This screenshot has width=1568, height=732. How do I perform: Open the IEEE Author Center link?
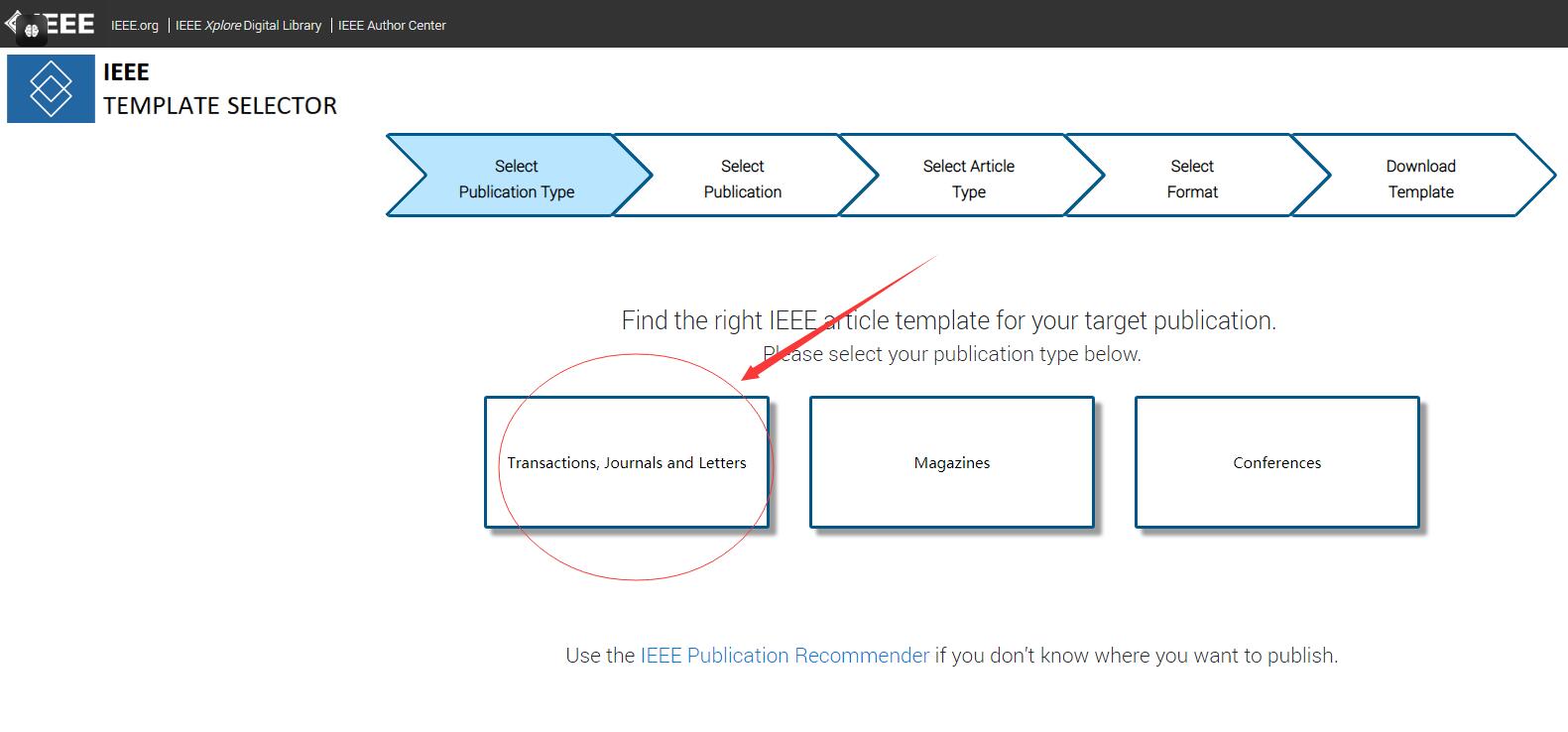pyautogui.click(x=392, y=26)
